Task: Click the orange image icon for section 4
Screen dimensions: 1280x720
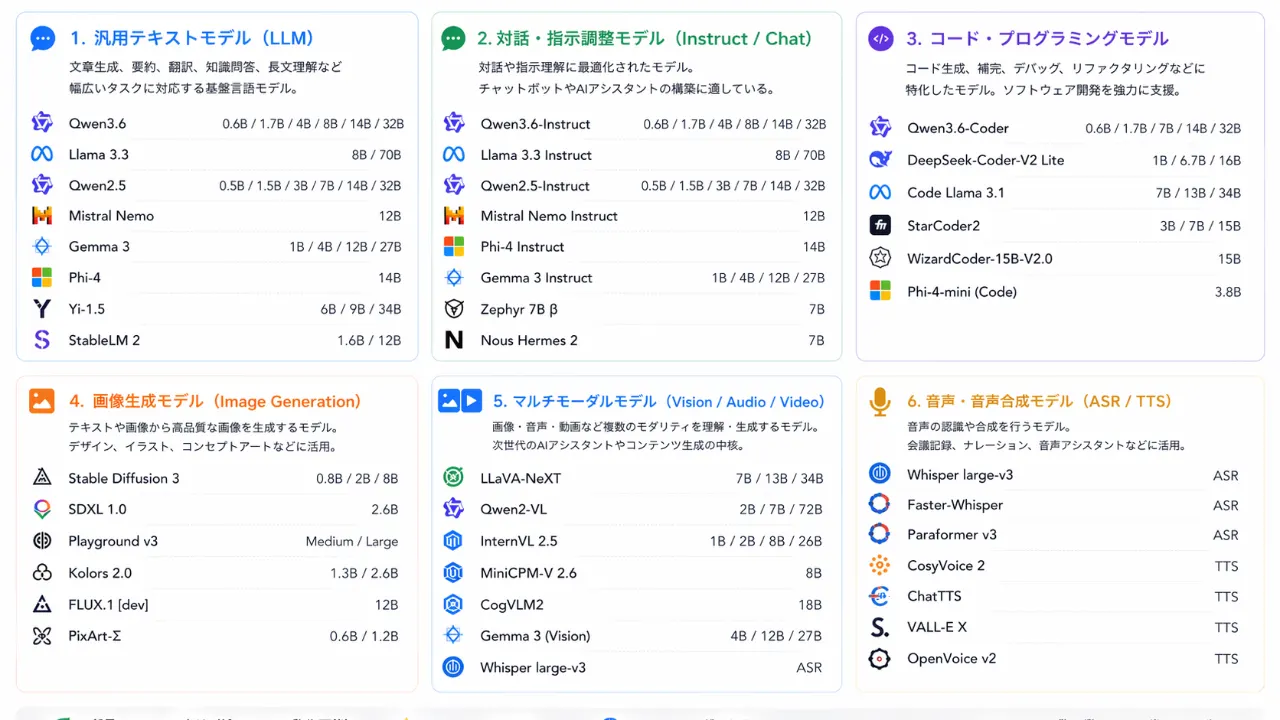Action: tap(42, 401)
